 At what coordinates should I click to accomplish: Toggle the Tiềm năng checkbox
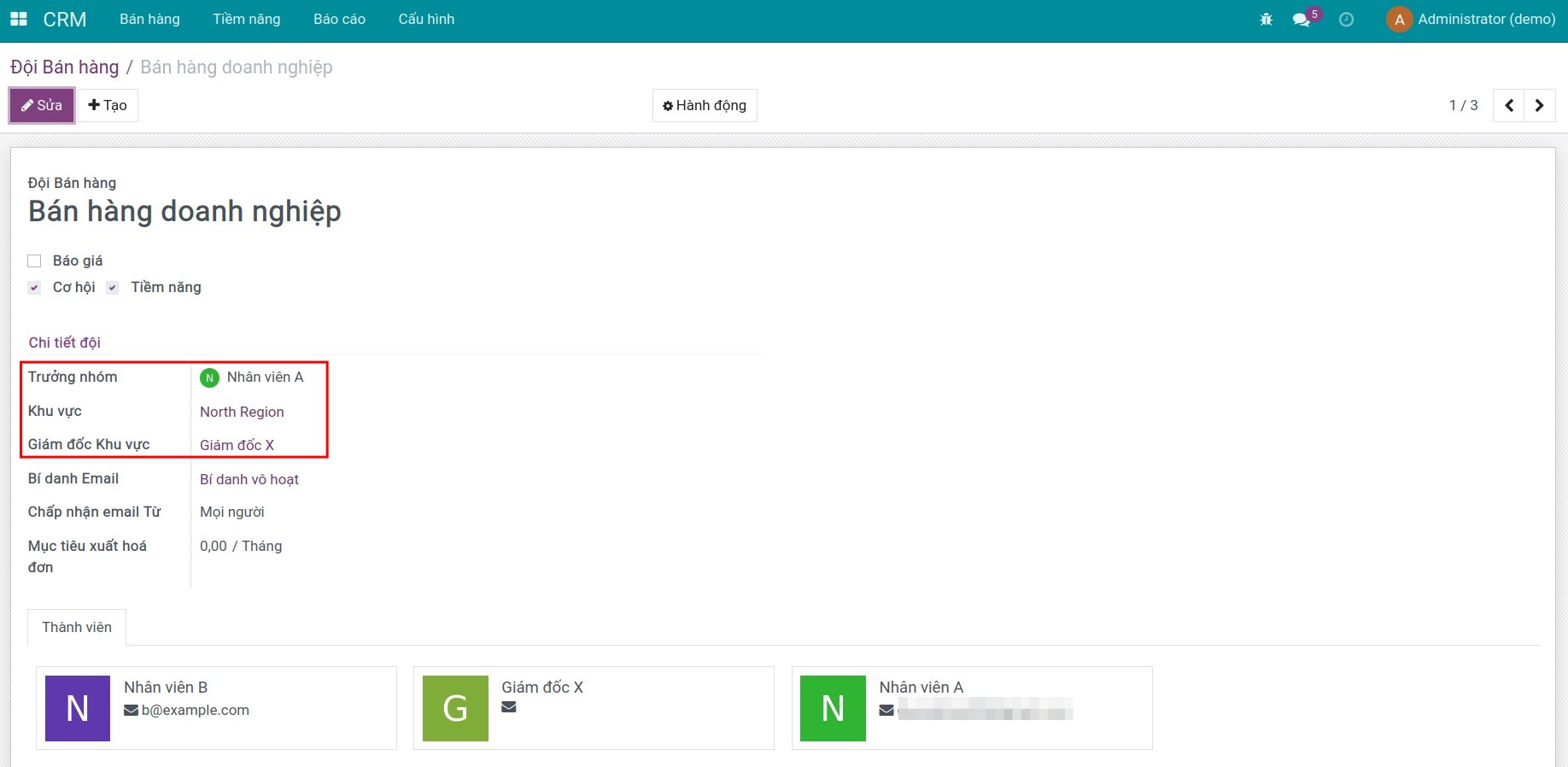pos(112,288)
